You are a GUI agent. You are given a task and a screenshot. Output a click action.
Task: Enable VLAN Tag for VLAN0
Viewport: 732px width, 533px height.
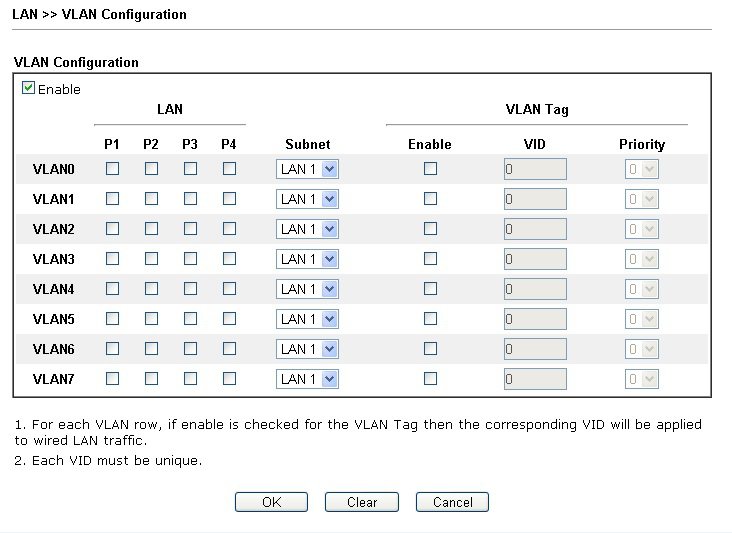430,169
